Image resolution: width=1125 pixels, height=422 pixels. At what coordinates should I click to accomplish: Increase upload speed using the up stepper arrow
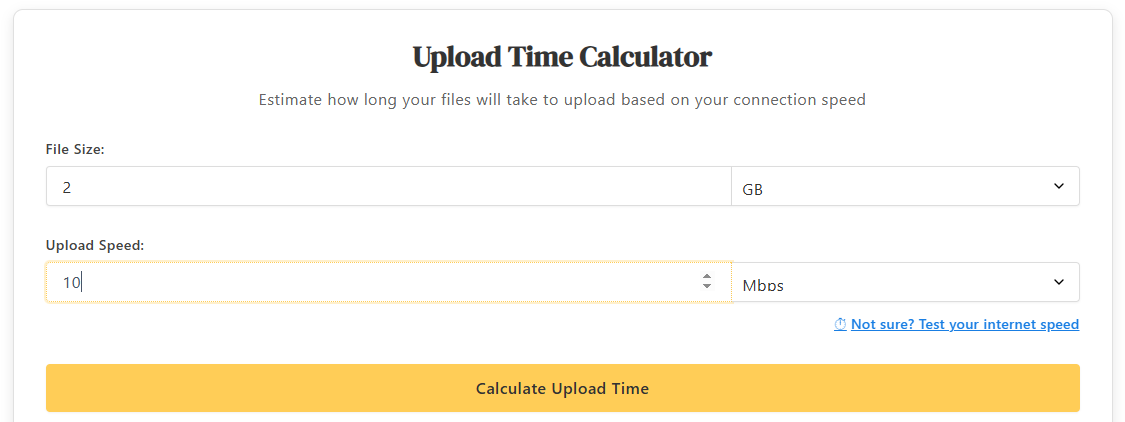coord(707,277)
